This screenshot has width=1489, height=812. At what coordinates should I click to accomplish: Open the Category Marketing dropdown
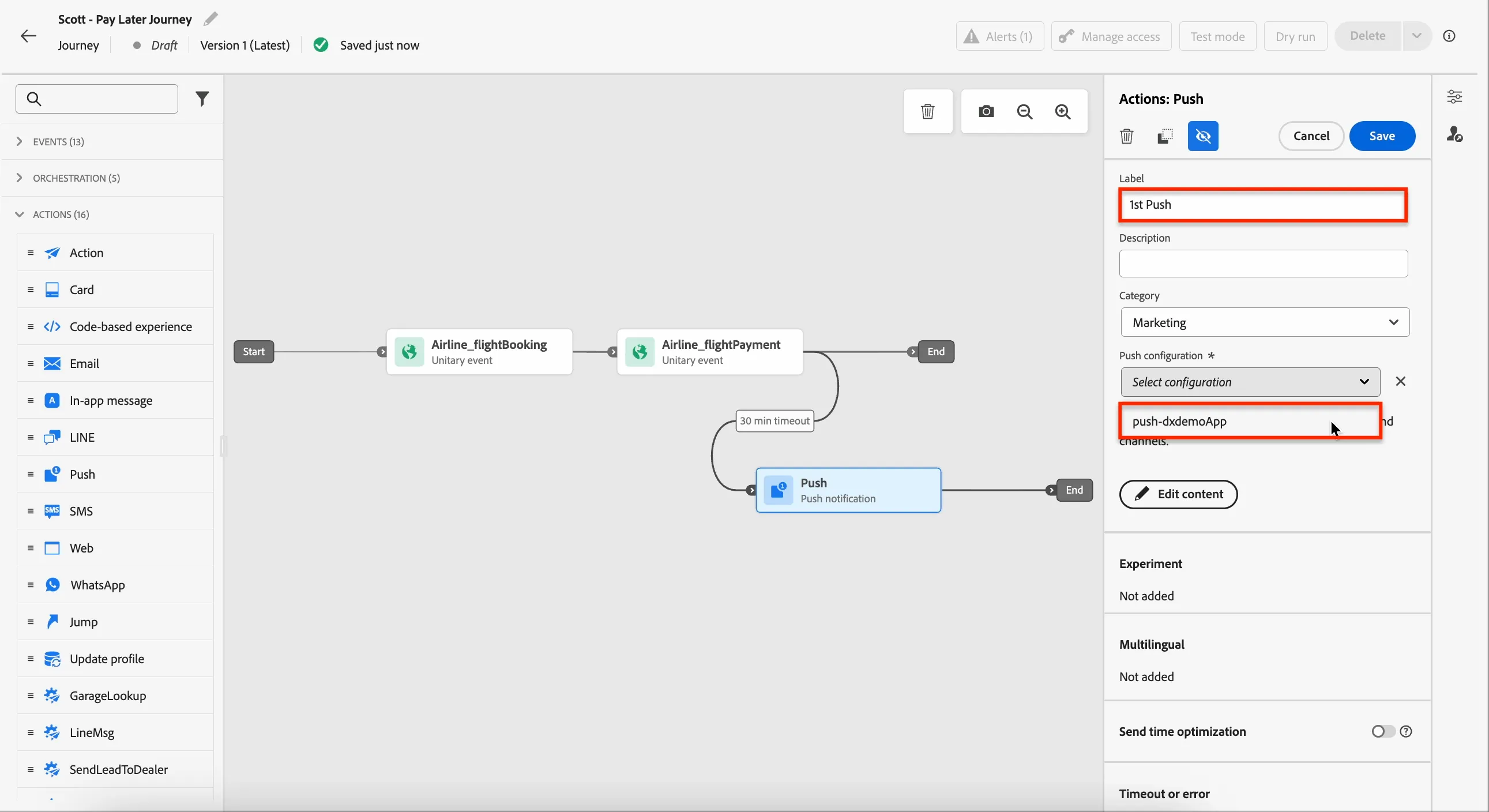[1264, 322]
